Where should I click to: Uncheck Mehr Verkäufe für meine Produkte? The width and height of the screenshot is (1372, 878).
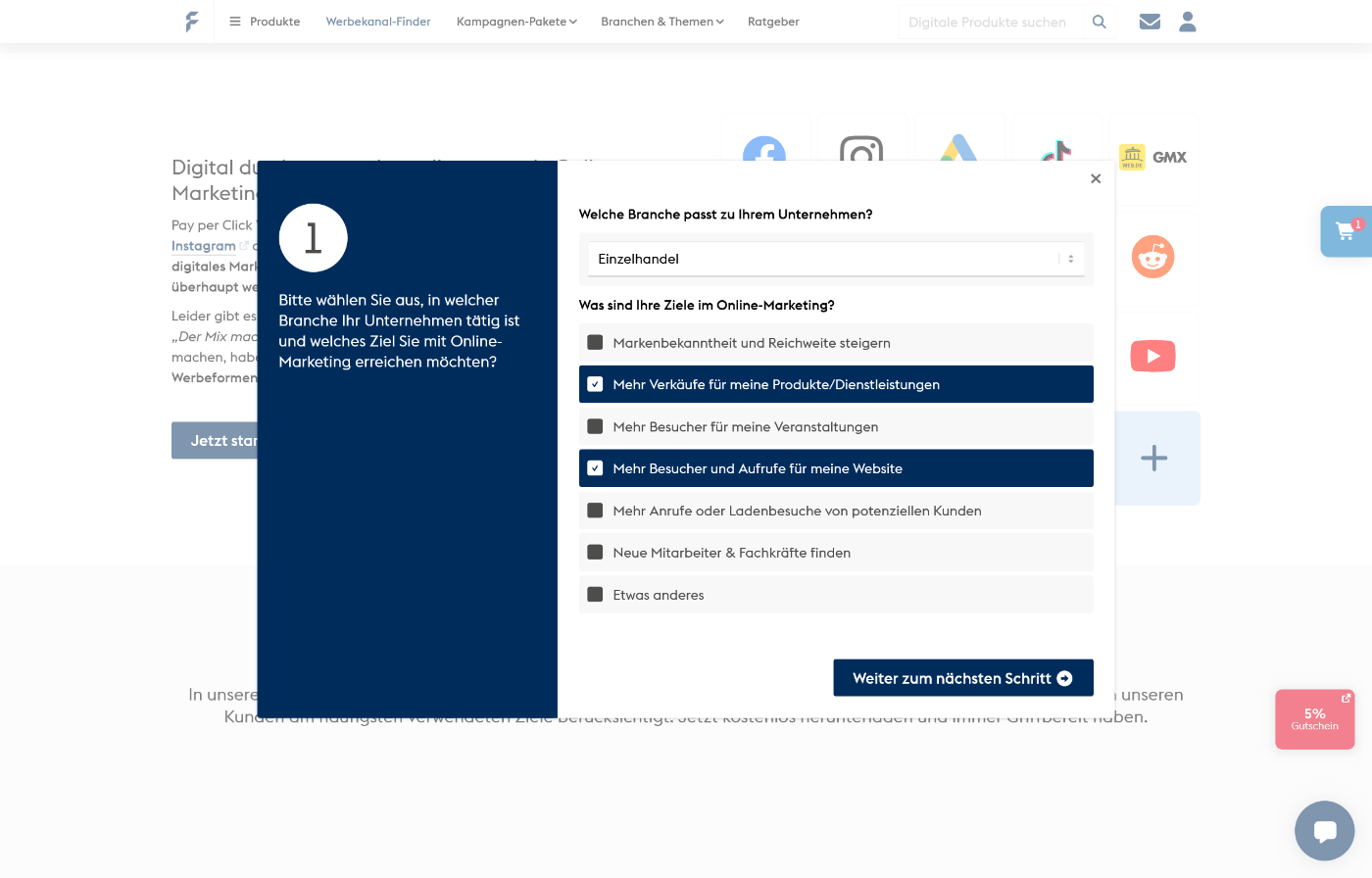click(595, 384)
